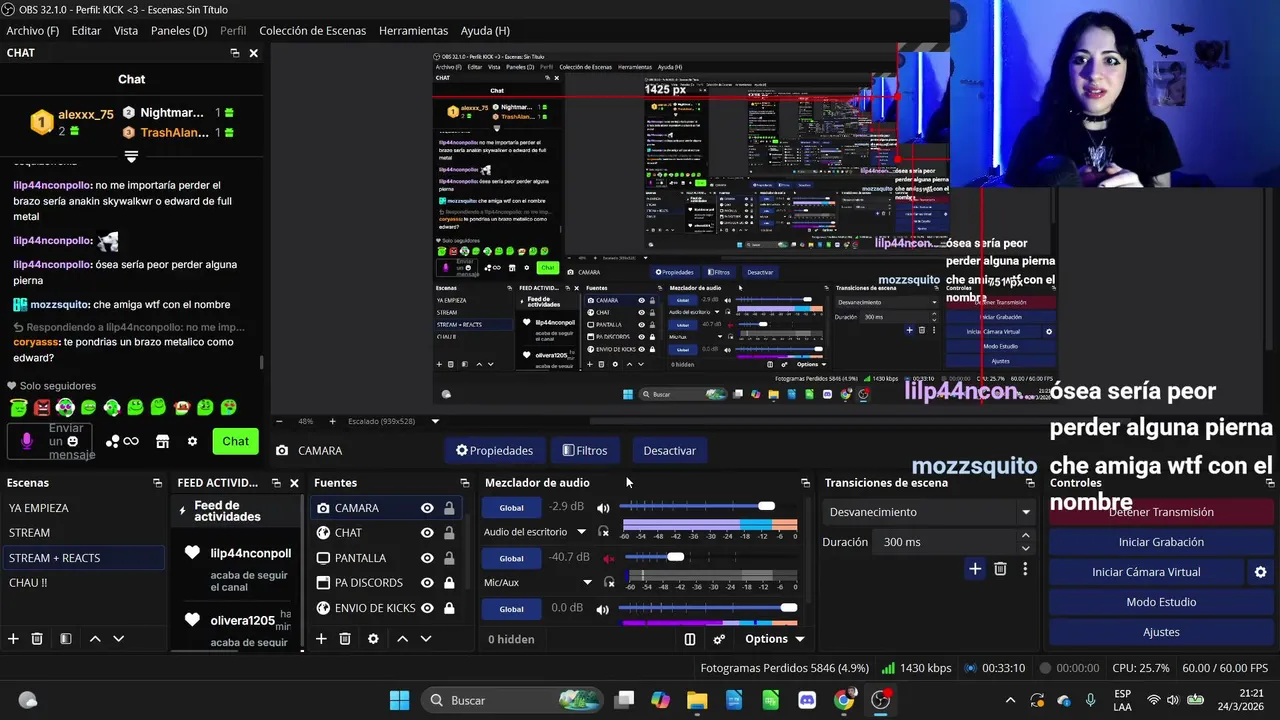The image size is (1280, 720).
Task: Hide the PANTALLA source
Action: 427,558
